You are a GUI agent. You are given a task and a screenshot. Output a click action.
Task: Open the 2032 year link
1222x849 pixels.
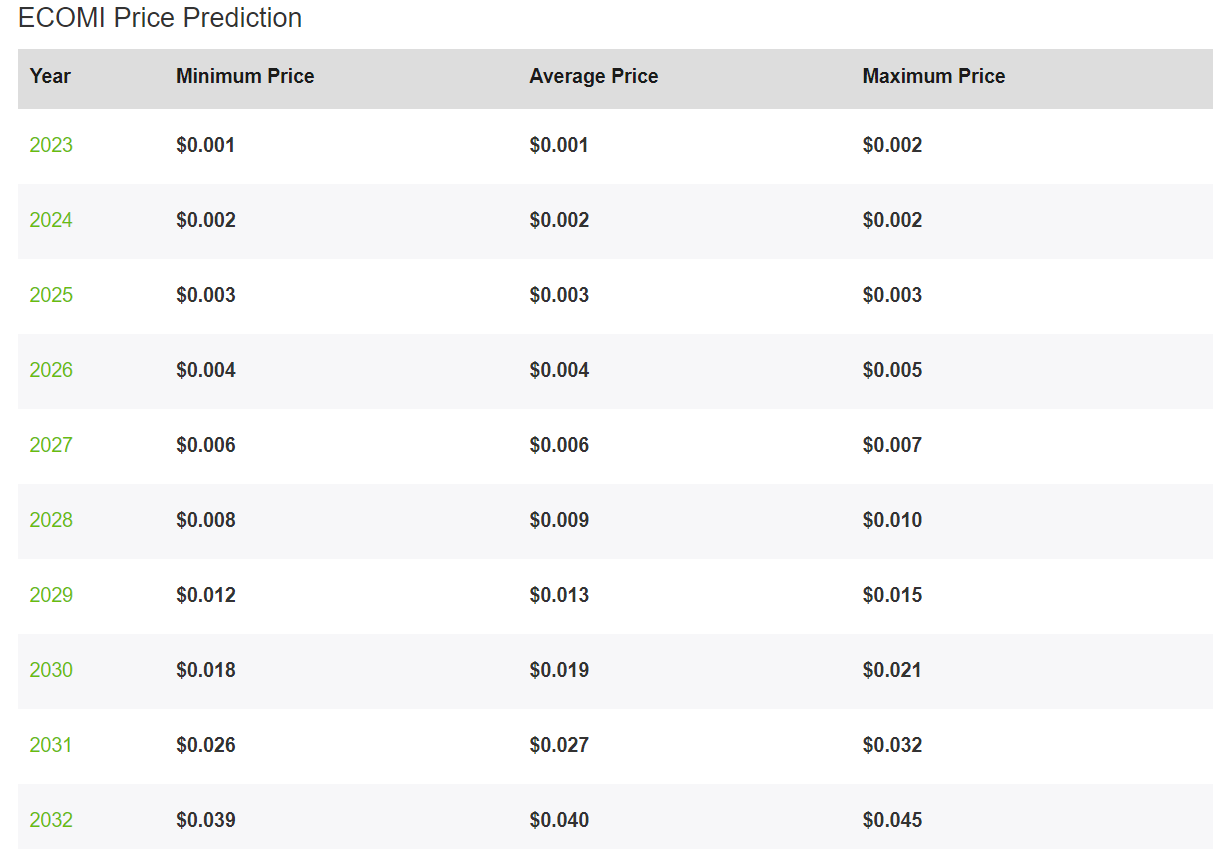(51, 820)
